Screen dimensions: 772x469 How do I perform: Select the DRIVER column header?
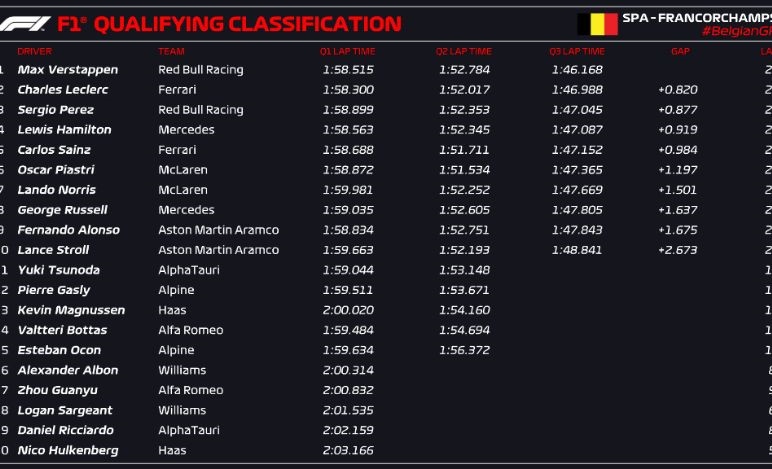(x=35, y=51)
